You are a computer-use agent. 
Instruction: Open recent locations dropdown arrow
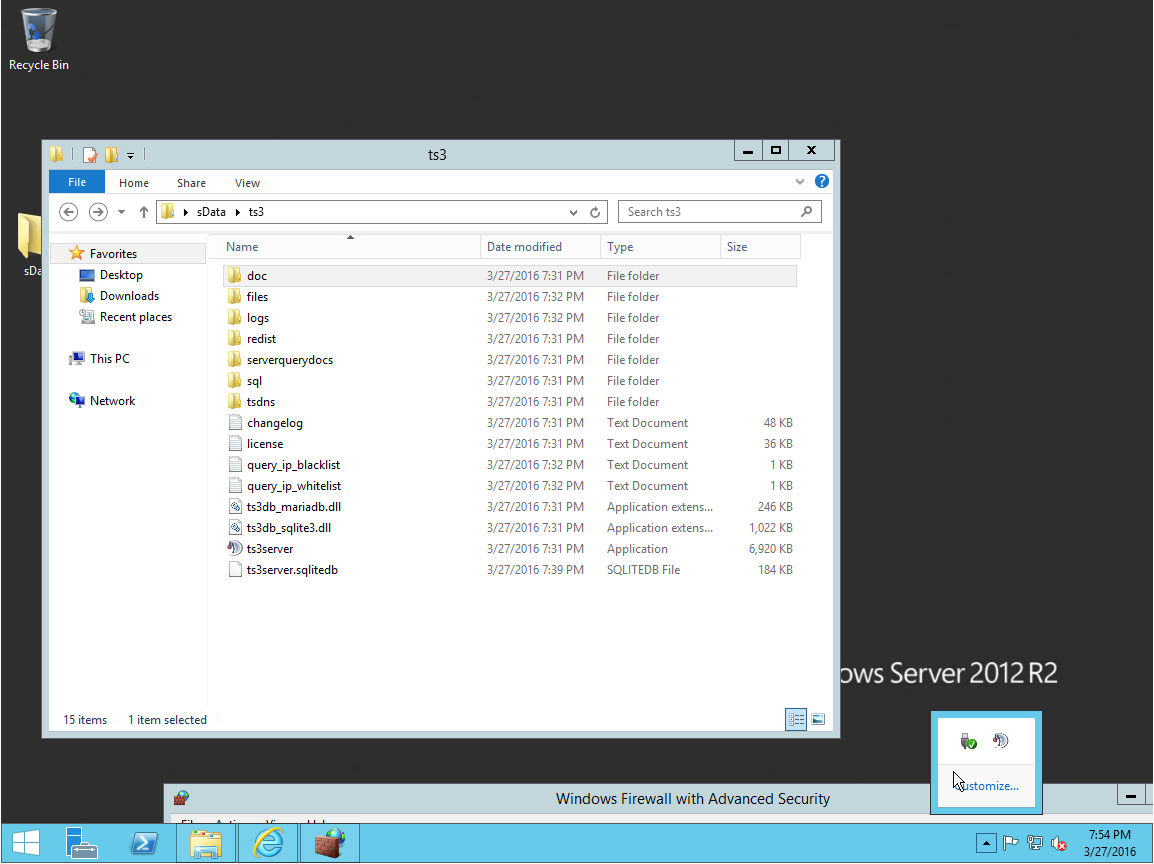[121, 212]
